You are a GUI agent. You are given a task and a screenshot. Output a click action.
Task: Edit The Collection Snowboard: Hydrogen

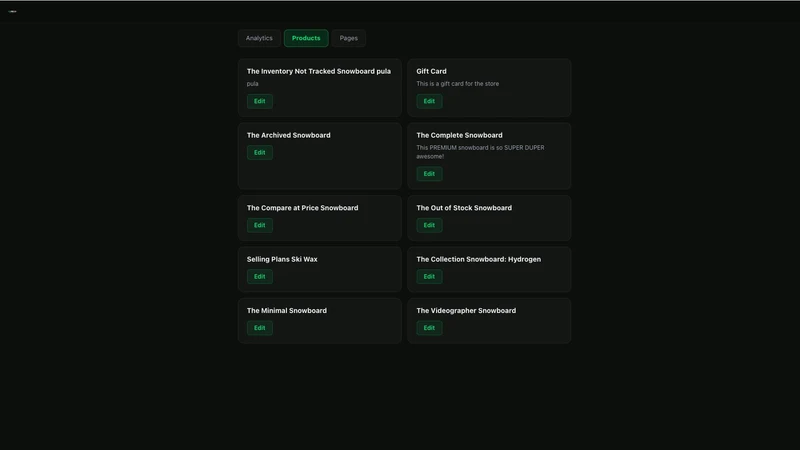coord(429,277)
